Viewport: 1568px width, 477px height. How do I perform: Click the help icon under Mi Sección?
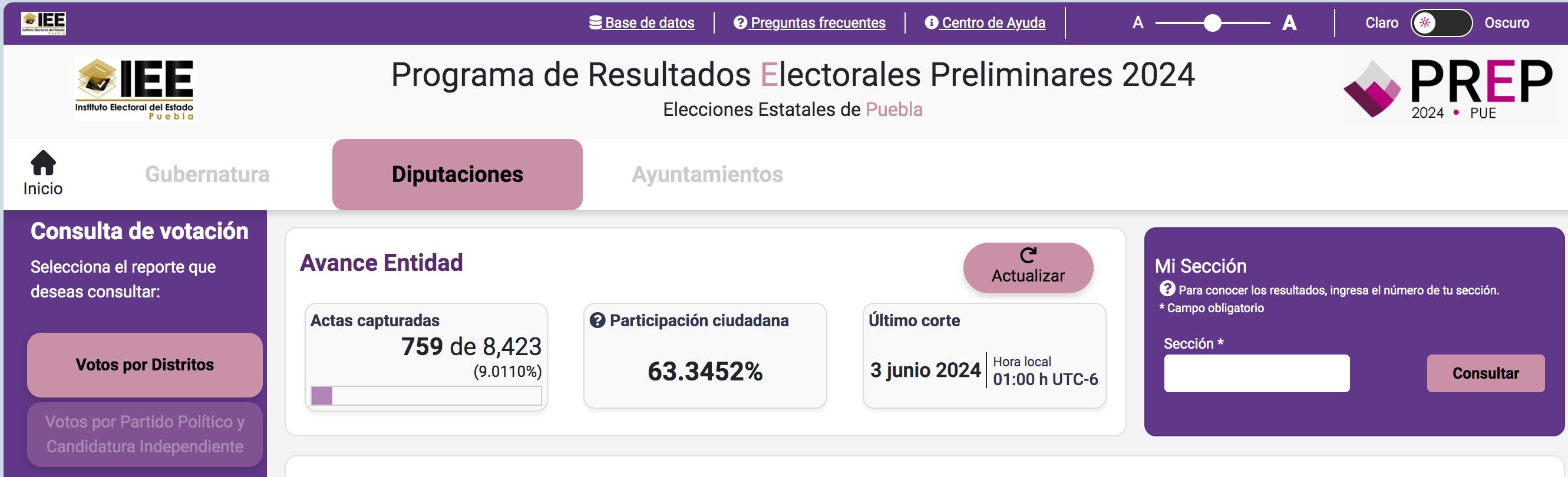[x=1167, y=289]
